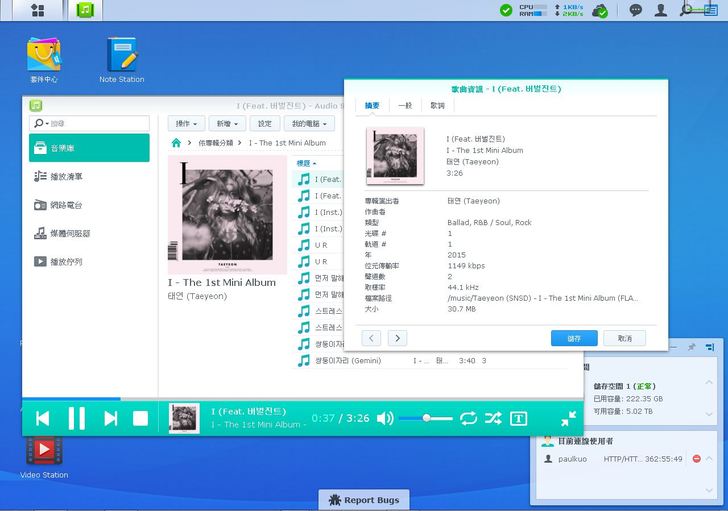The height and width of the screenshot is (511, 728).
Task: Open the 我的電腦 dropdown
Action: click(x=308, y=124)
